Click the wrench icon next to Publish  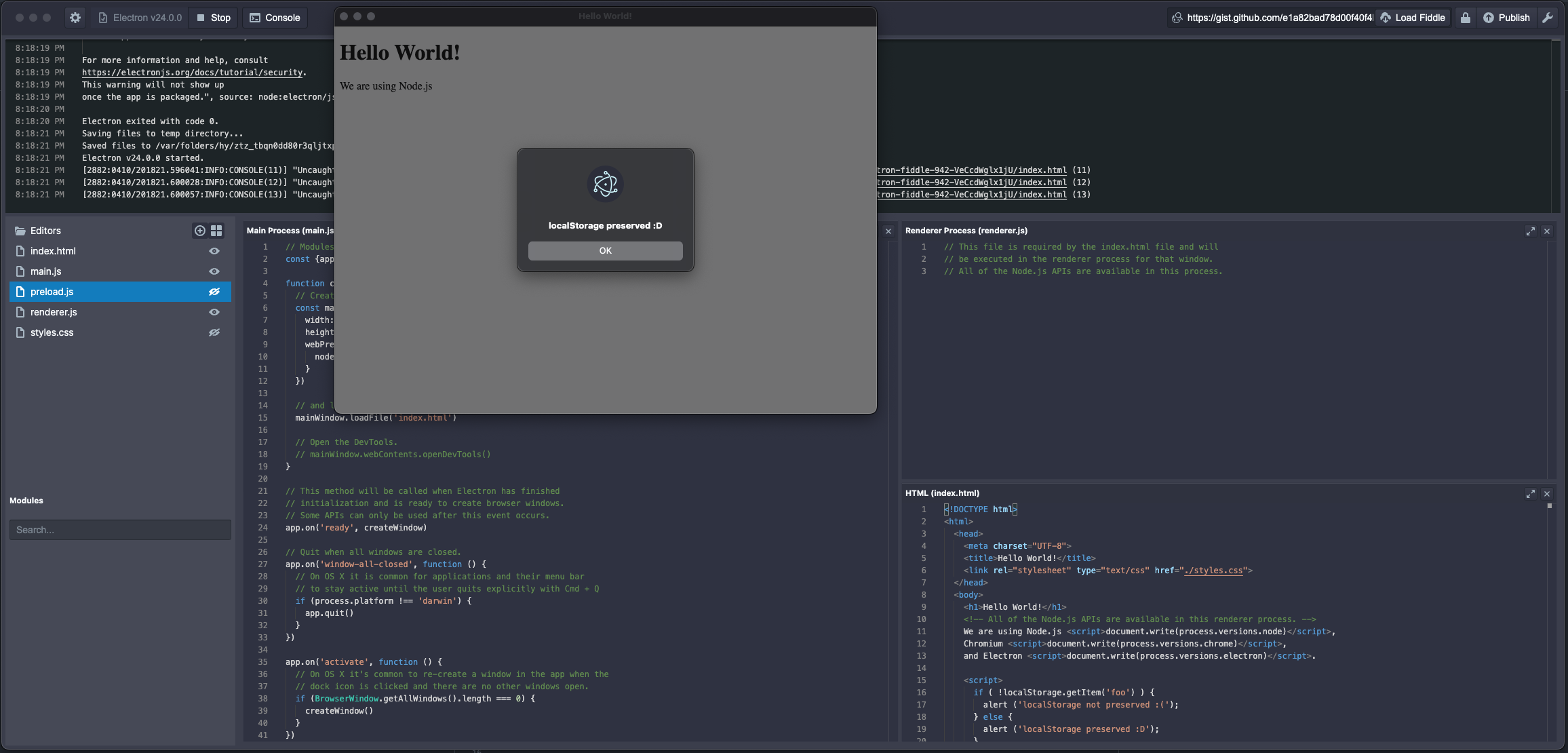[x=1548, y=18]
